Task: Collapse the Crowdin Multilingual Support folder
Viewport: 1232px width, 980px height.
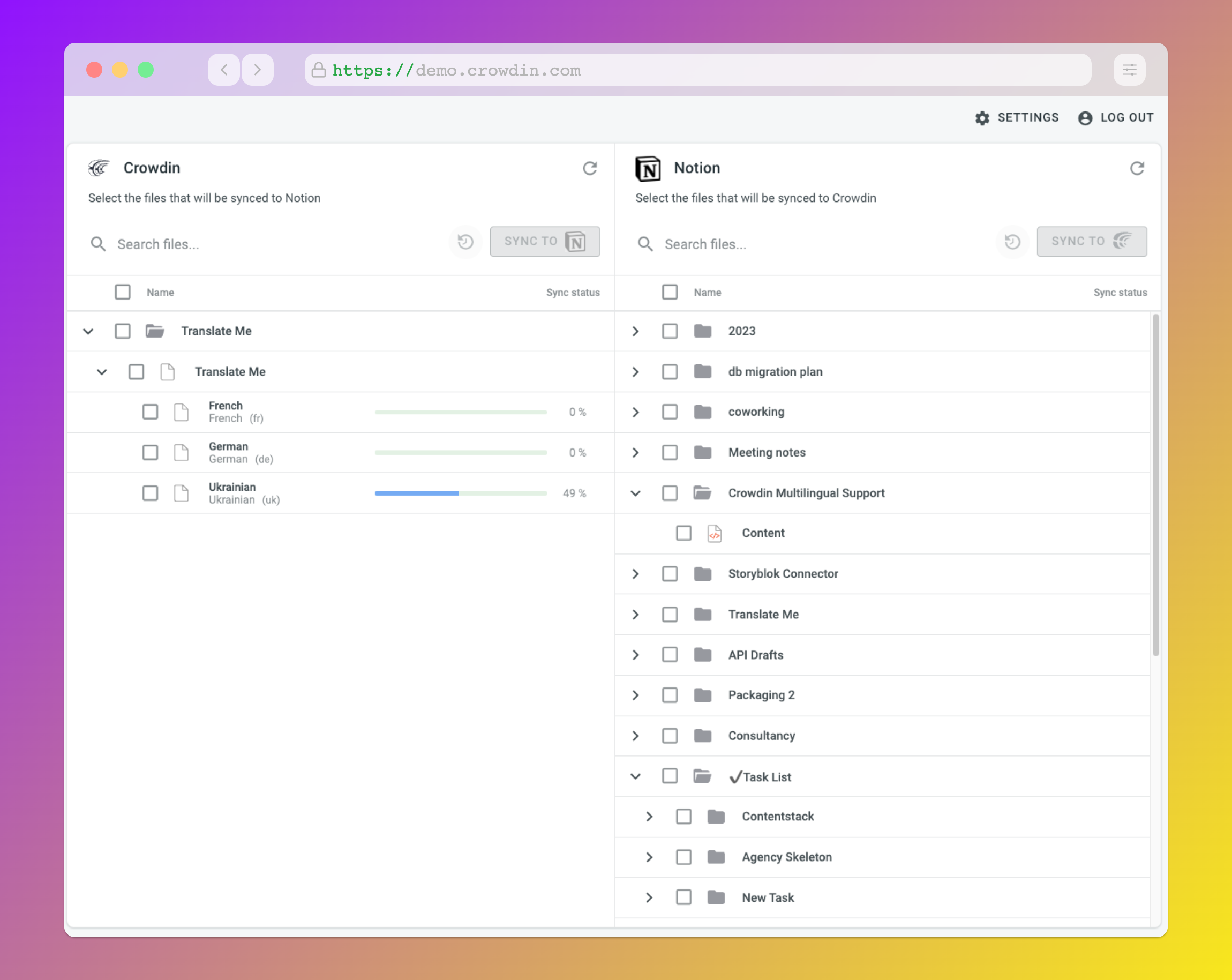Action: tap(635, 493)
